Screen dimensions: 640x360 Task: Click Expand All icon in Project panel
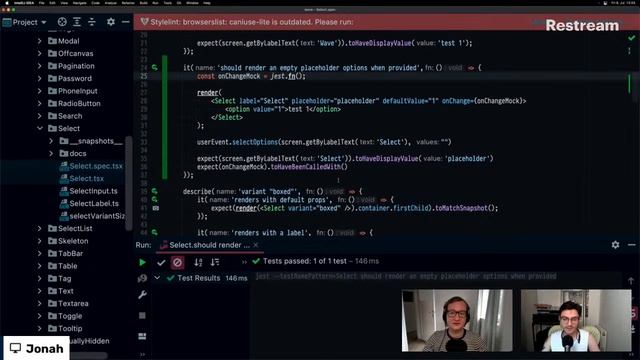(x=77, y=22)
